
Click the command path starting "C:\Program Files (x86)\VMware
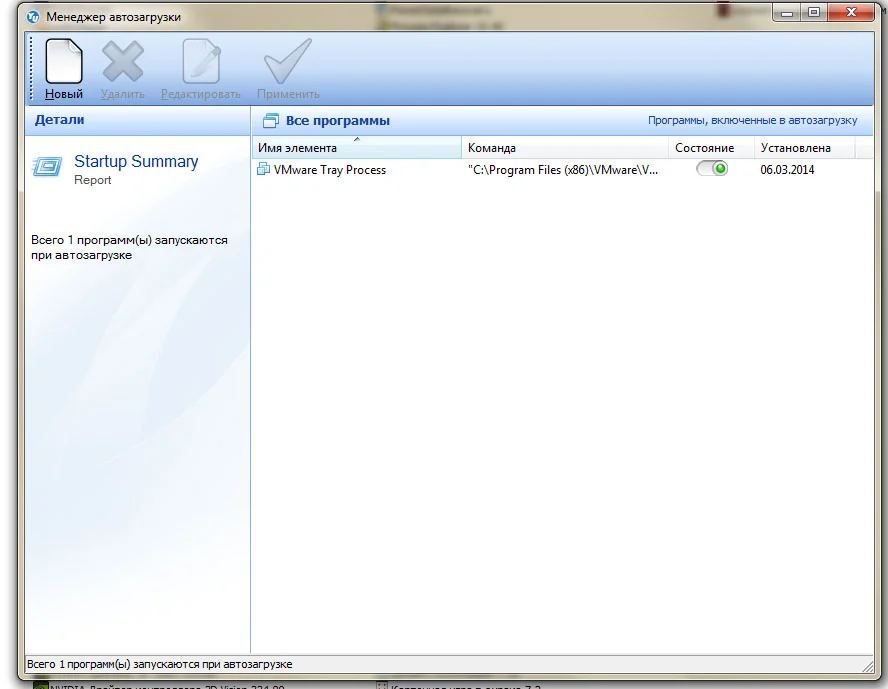point(563,170)
